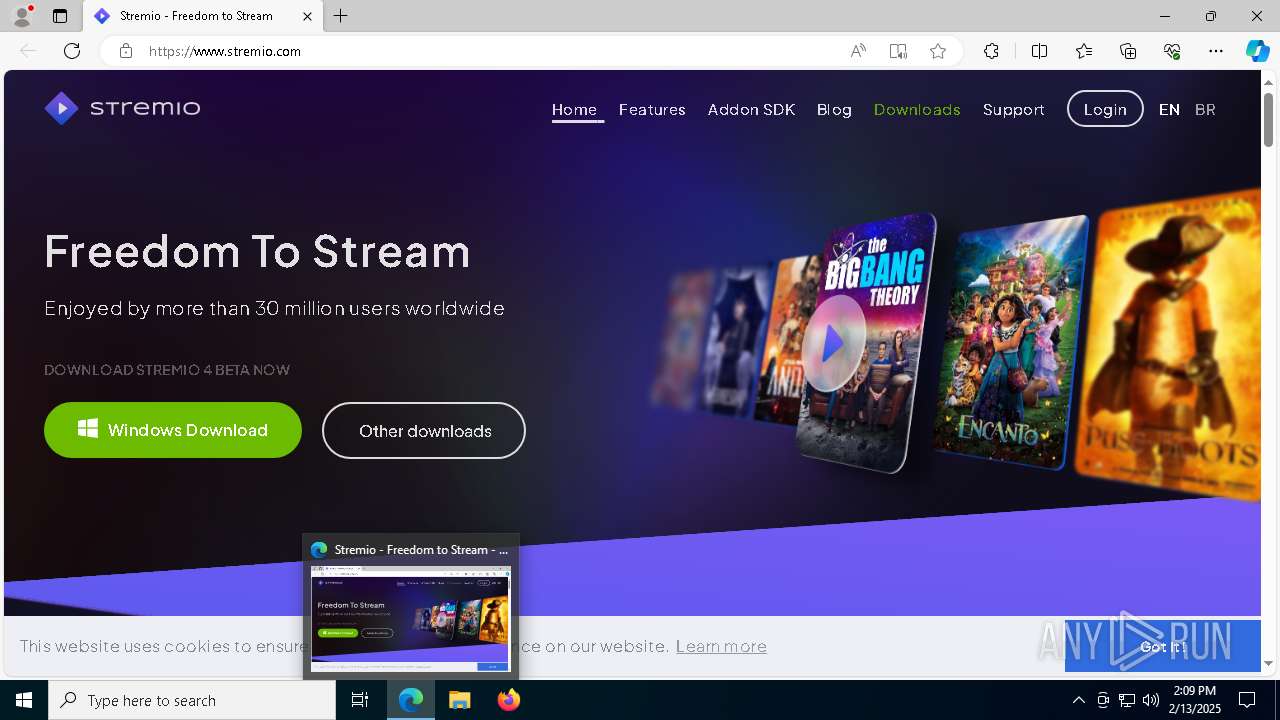This screenshot has width=1280, height=720.
Task: Open the Support nav item
Action: click(1013, 110)
